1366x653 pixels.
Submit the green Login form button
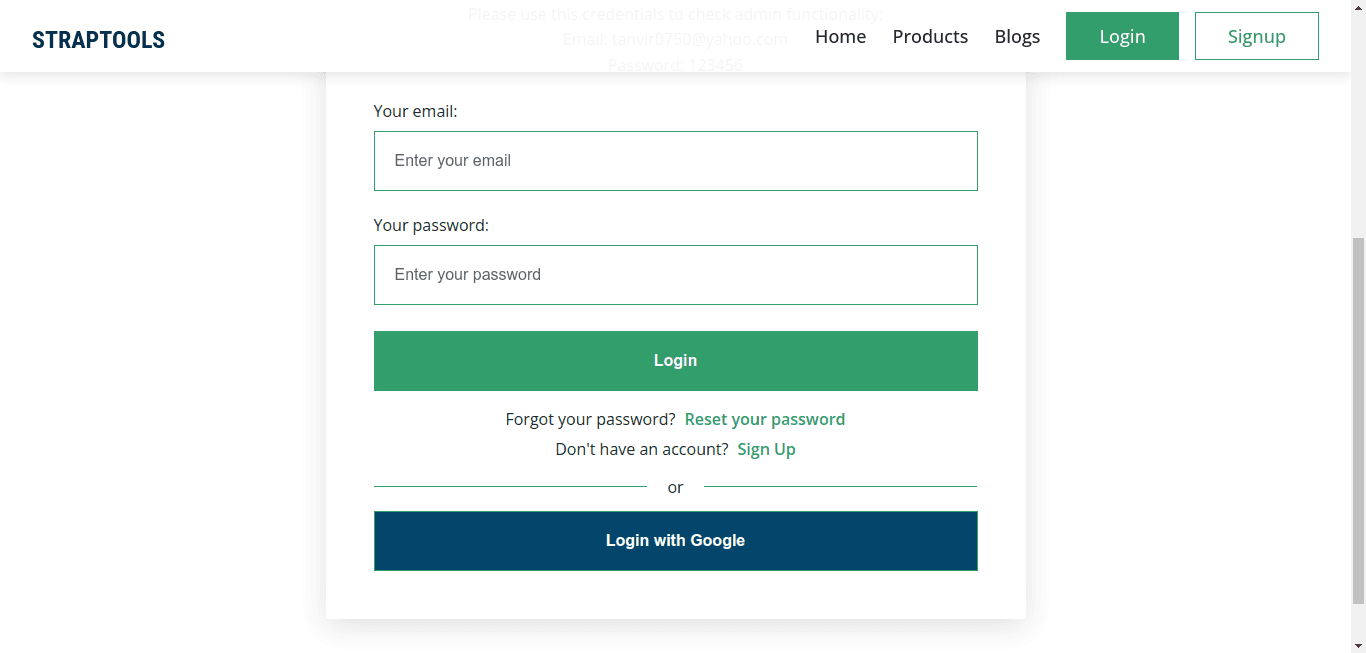[x=675, y=361]
